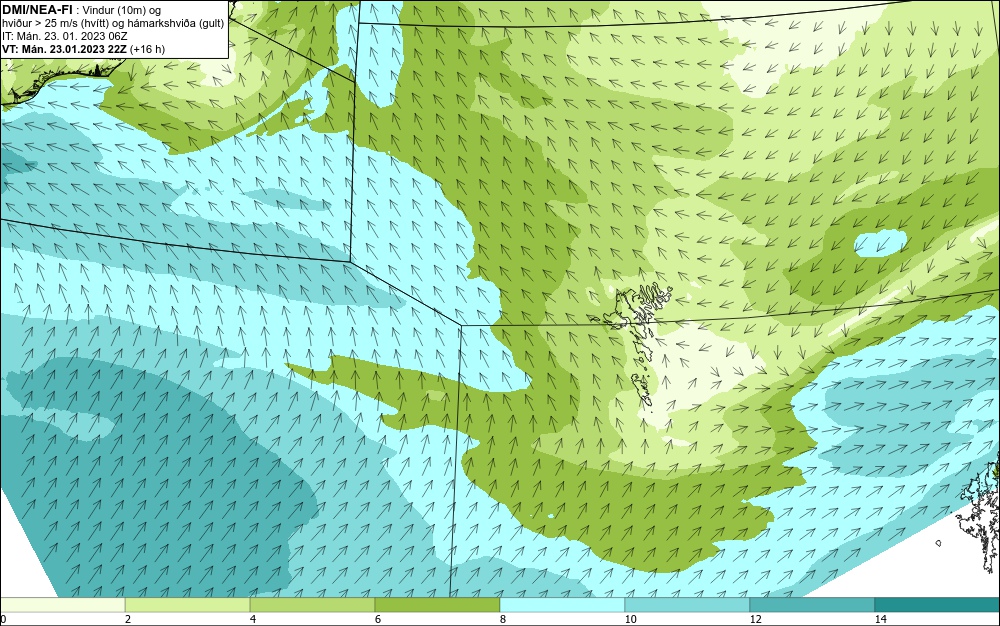The image size is (1000, 626).
Task: Click the 8–10 m/s light cyan legend swatch
Action: pyautogui.click(x=562, y=605)
